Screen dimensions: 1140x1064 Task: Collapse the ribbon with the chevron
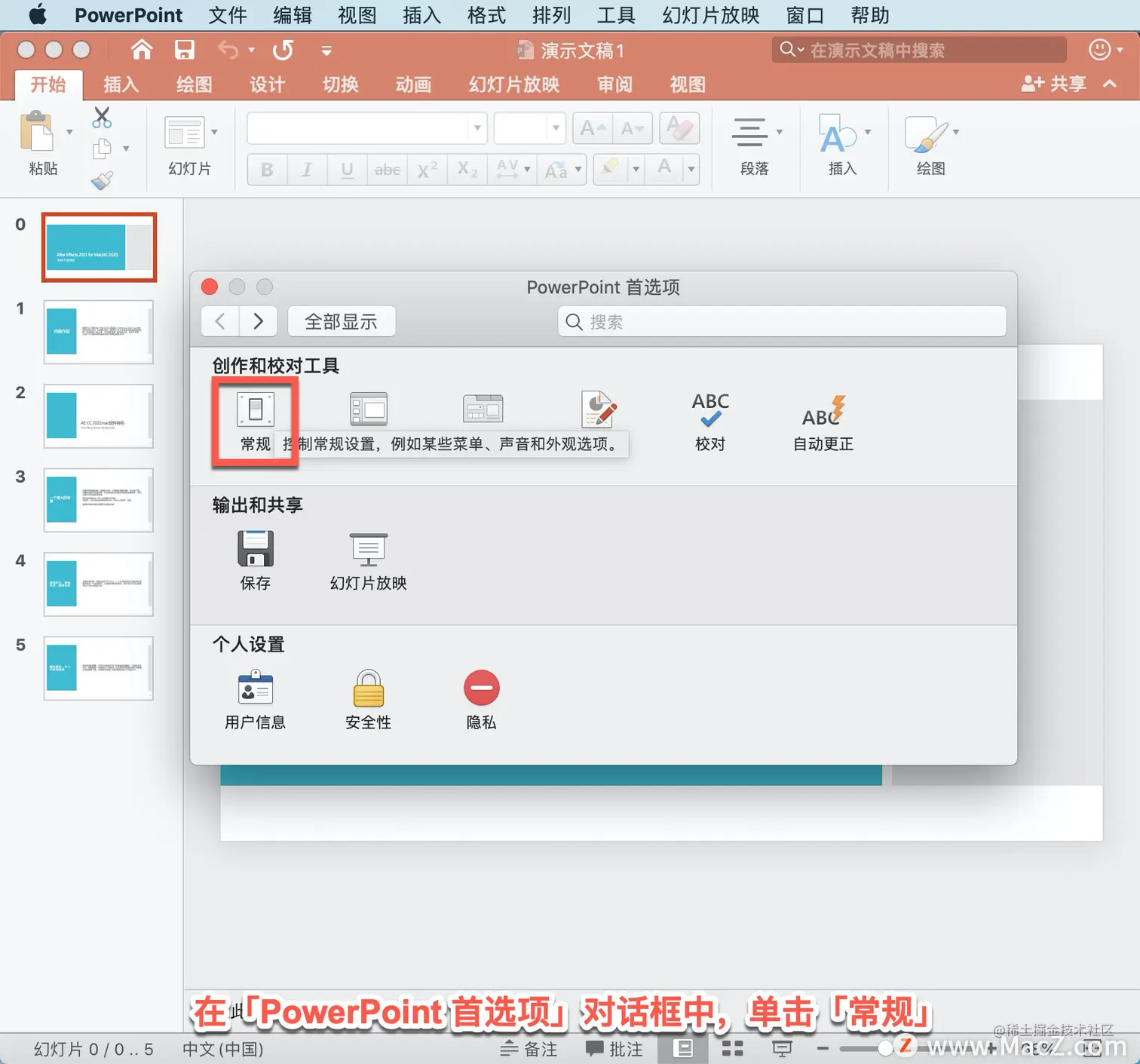[x=1110, y=84]
